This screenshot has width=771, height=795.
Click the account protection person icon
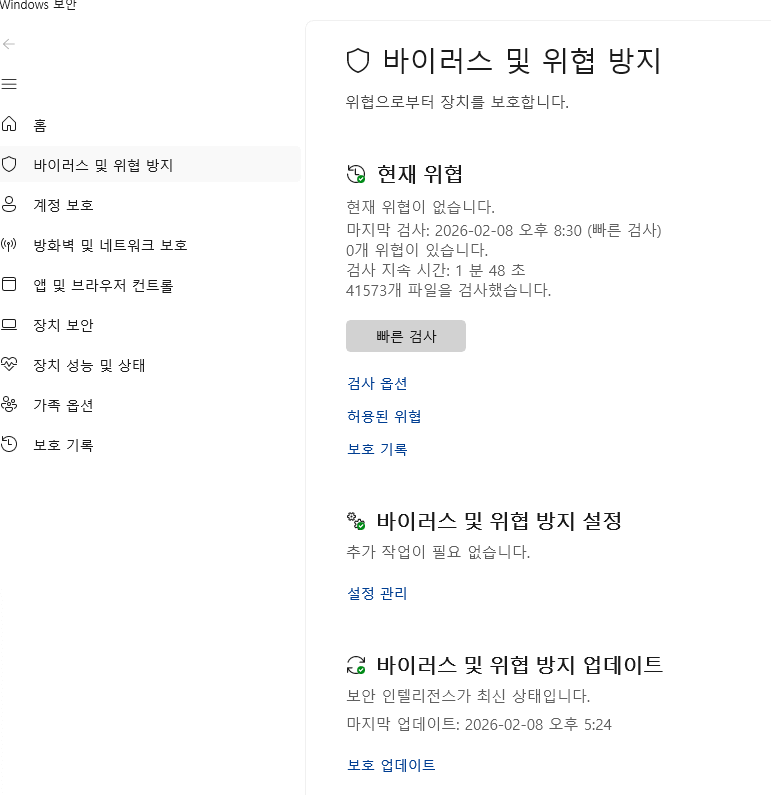click(x=9, y=205)
